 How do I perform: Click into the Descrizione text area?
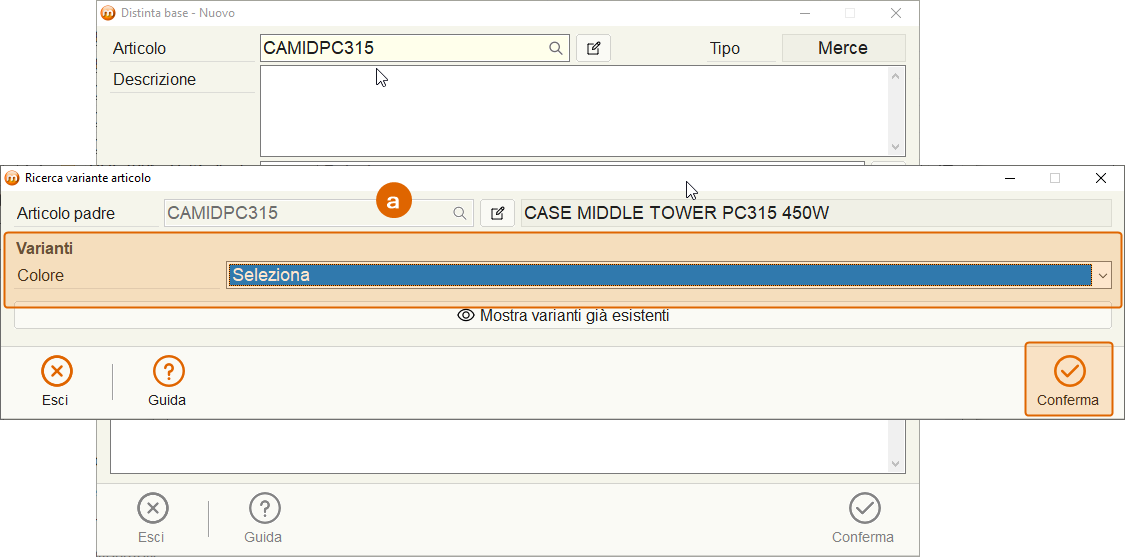pyautogui.click(x=574, y=111)
